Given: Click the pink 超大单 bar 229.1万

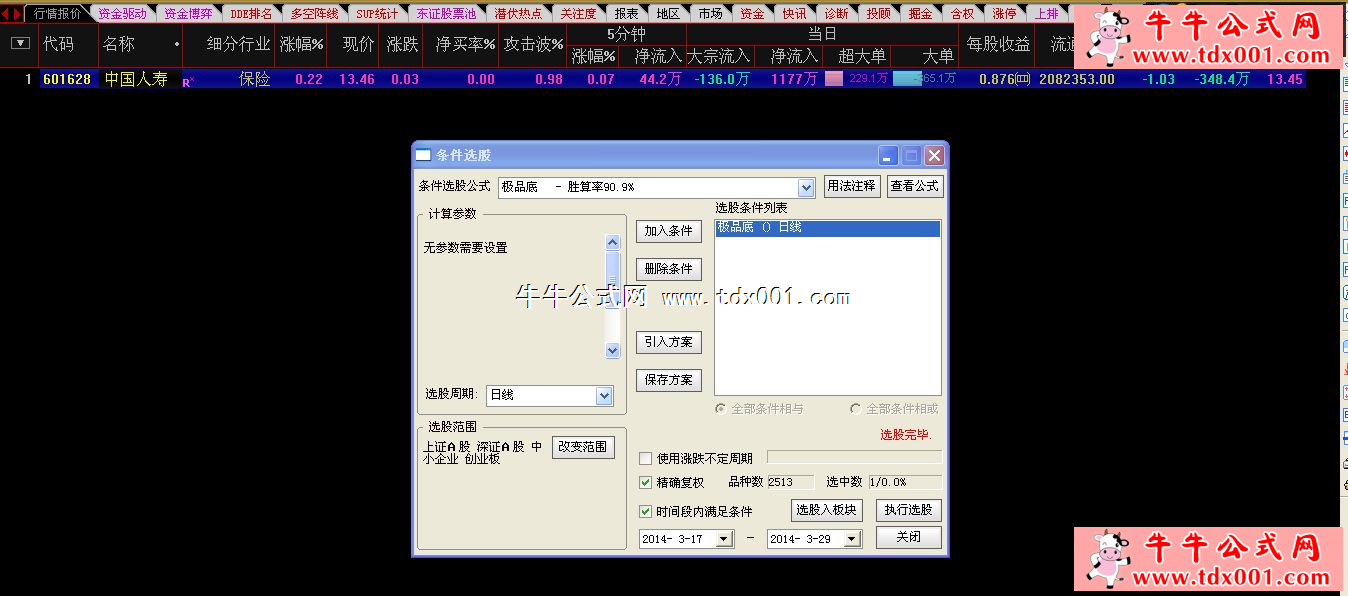Looking at the screenshot, I should (834, 79).
